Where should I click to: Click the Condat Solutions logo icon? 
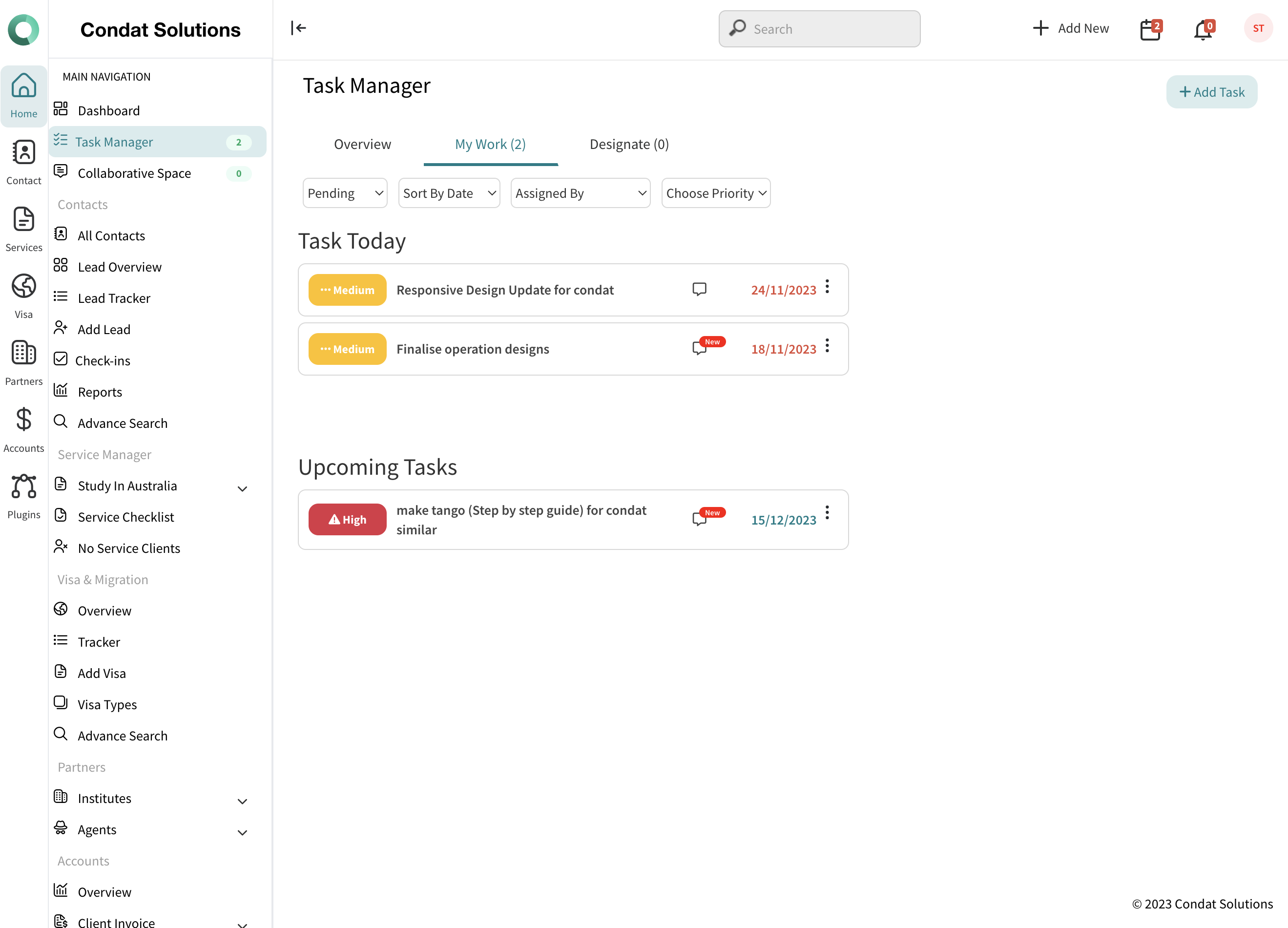[23, 29]
